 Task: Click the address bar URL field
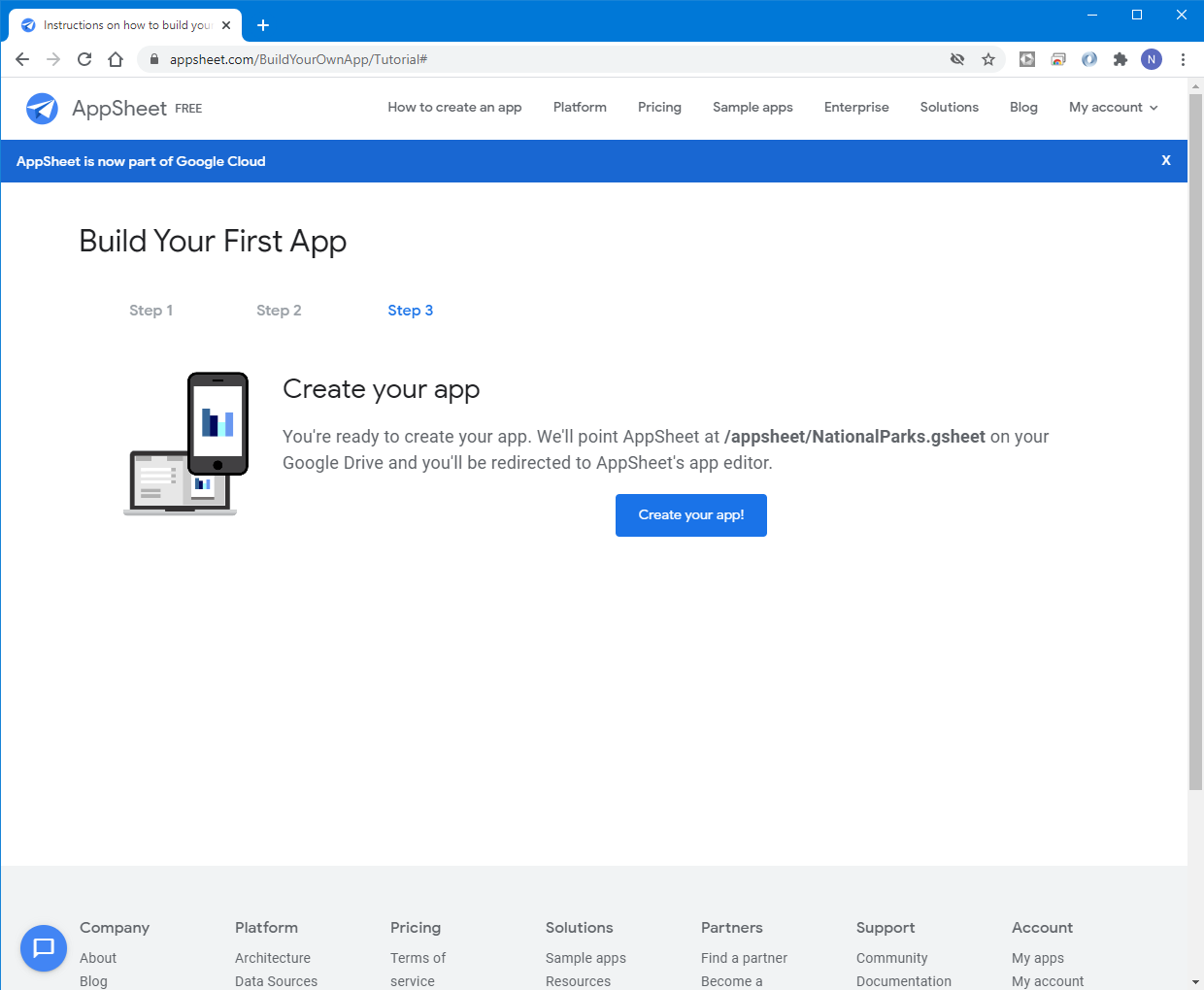tap(544, 59)
